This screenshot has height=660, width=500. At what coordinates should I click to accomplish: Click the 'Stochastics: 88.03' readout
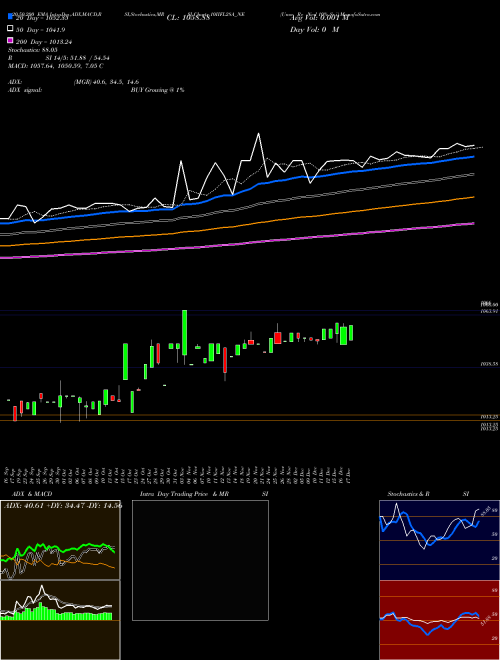(x=33, y=50)
